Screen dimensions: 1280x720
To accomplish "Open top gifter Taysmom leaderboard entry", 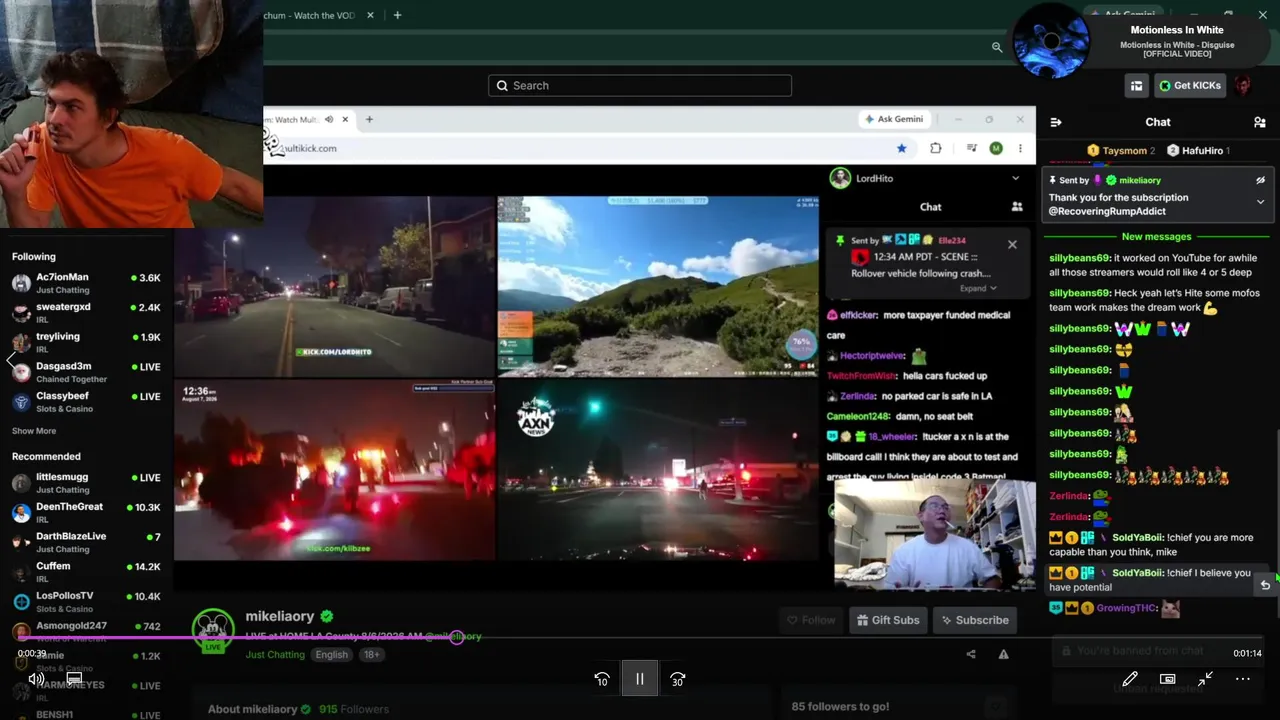I will [1121, 151].
